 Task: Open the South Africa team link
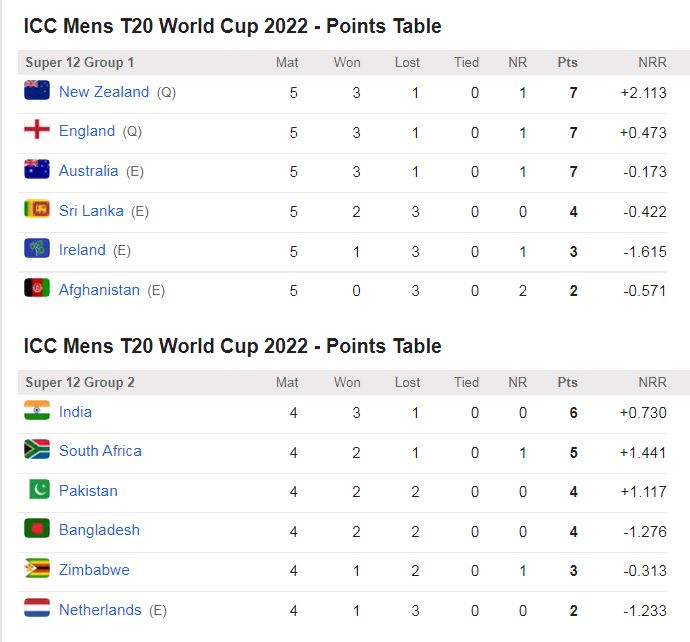(x=100, y=451)
